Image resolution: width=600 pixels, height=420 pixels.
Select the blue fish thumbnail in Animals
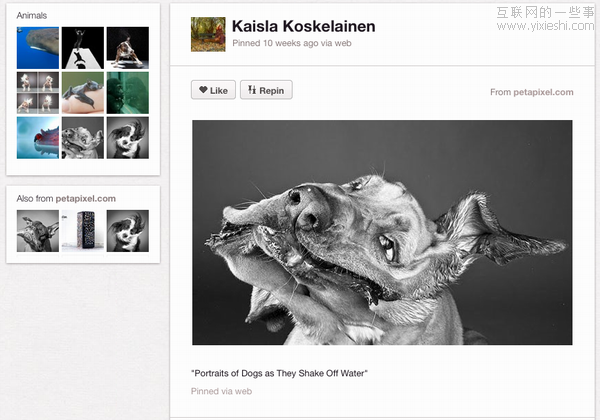click(38, 137)
